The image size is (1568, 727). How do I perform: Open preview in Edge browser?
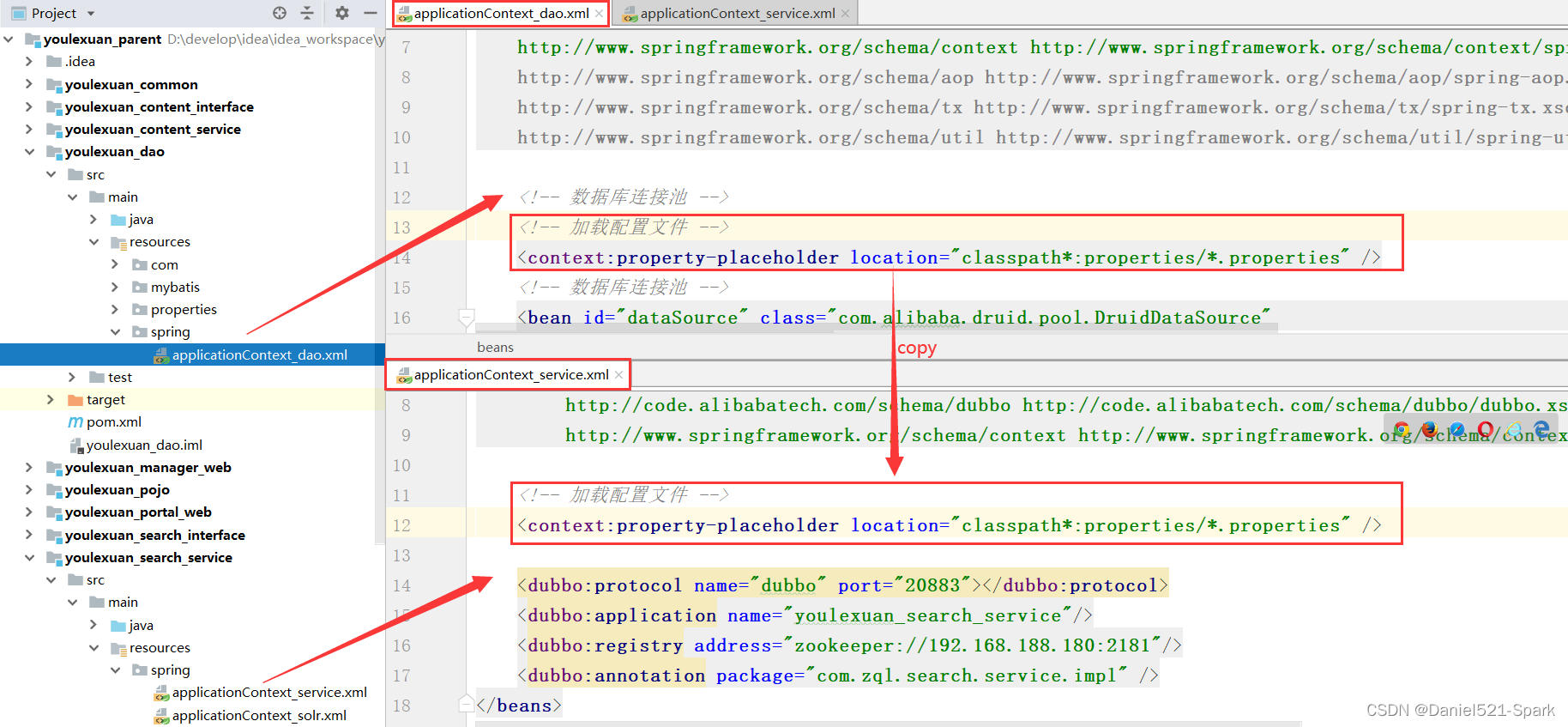[1541, 429]
